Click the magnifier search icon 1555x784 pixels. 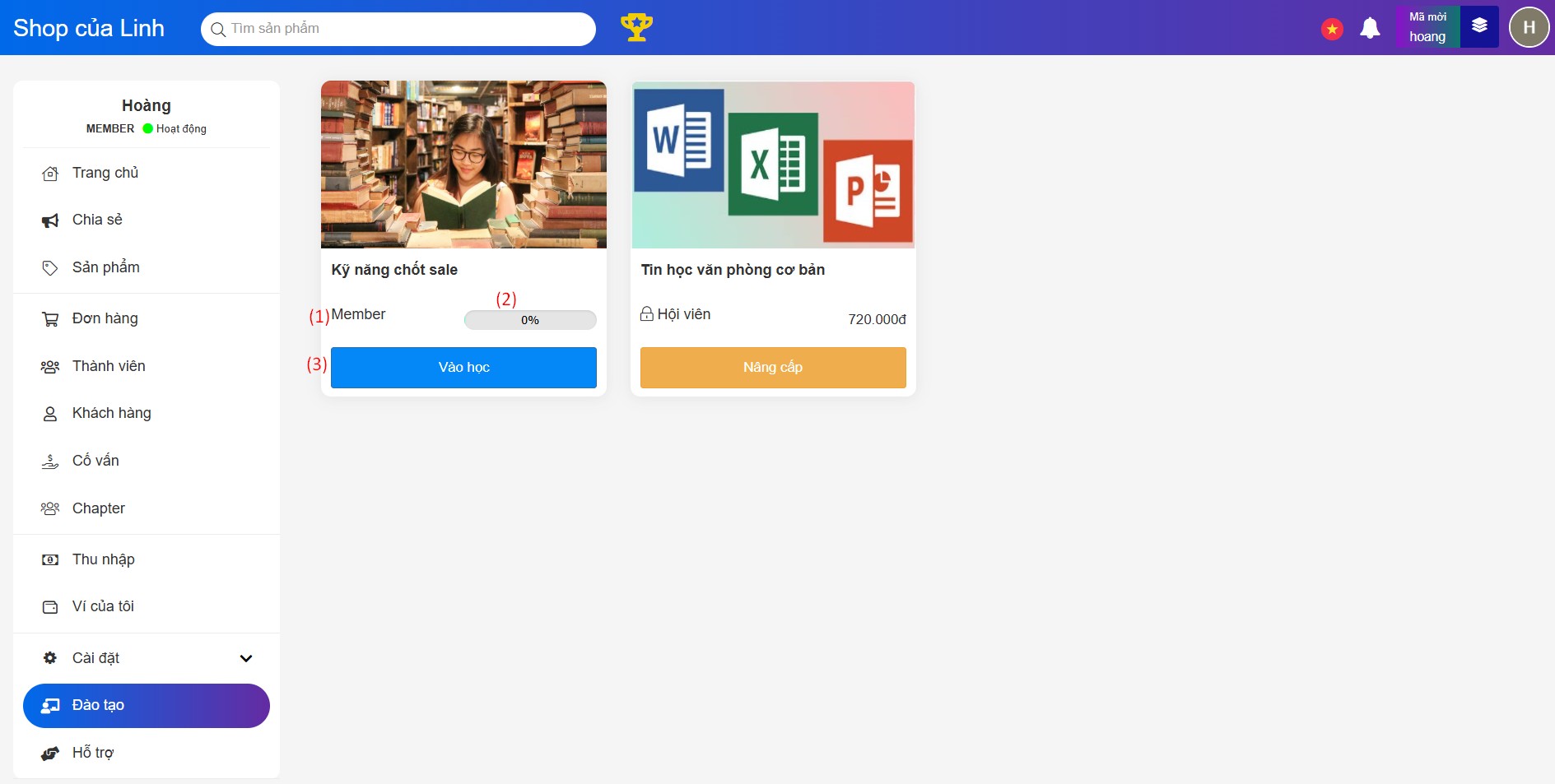point(218,30)
